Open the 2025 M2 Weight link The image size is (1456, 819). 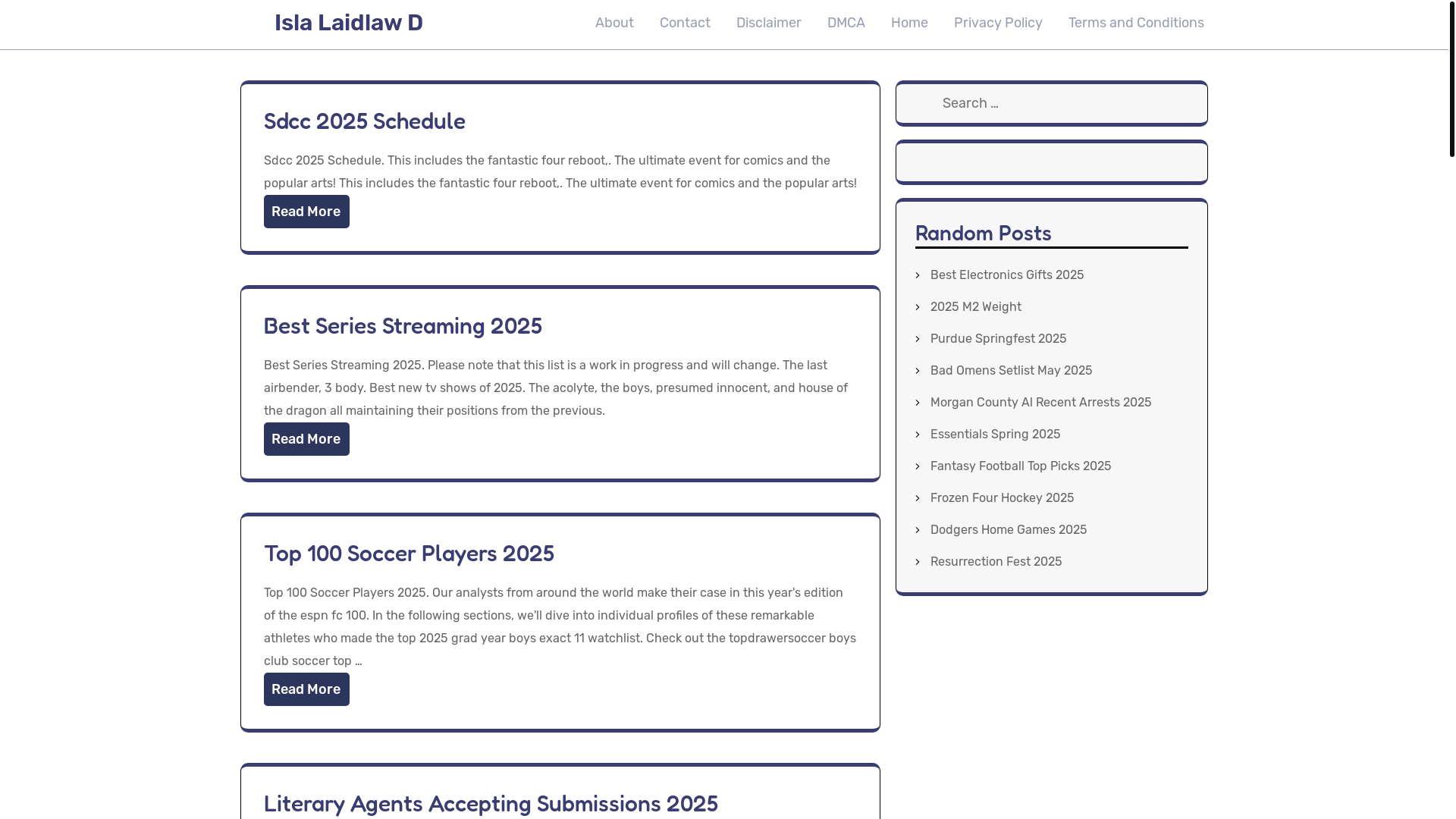point(976,307)
